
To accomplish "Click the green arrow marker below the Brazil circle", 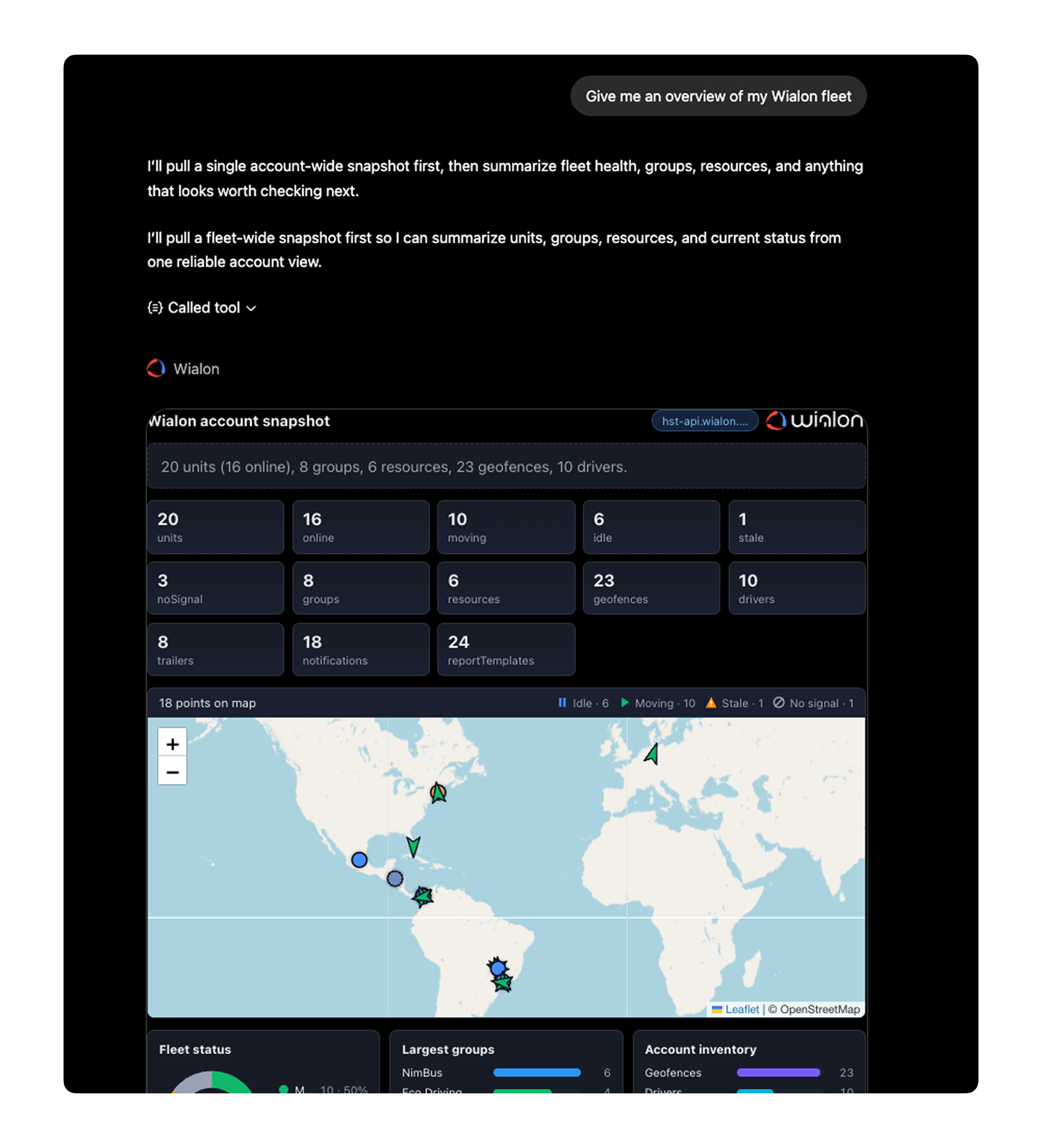I will (x=502, y=983).
